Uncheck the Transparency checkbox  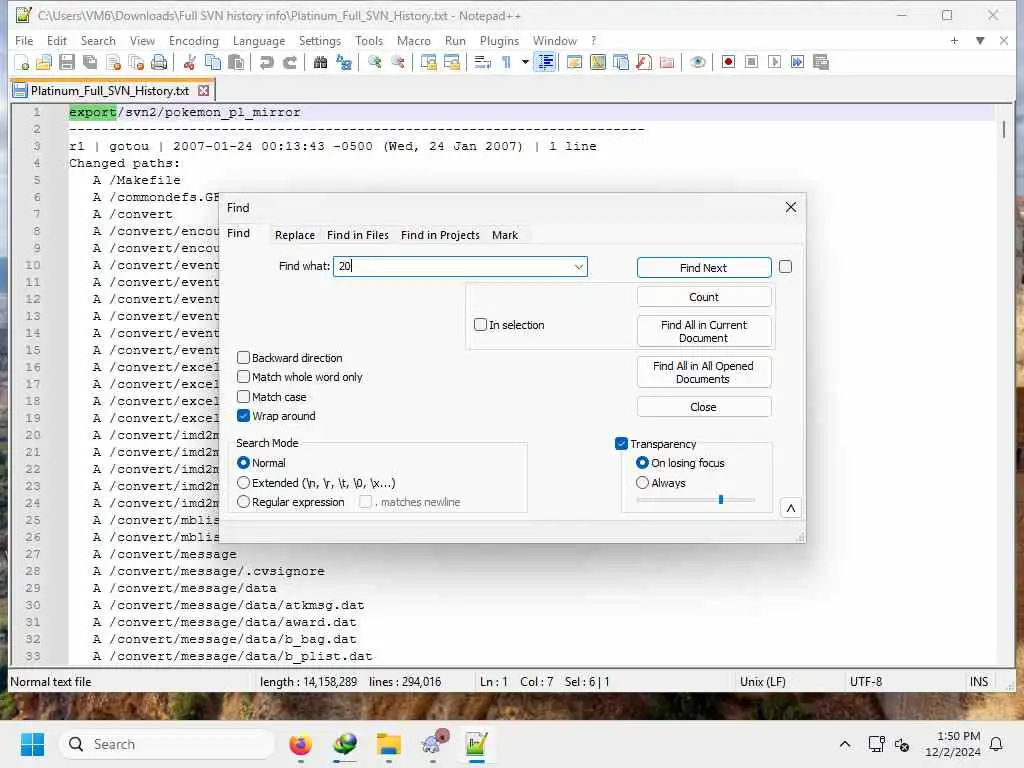coord(621,443)
